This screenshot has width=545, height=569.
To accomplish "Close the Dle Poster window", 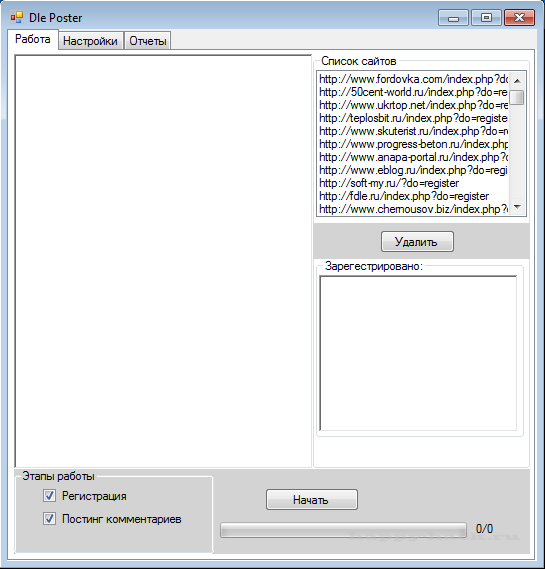I will (519, 18).
